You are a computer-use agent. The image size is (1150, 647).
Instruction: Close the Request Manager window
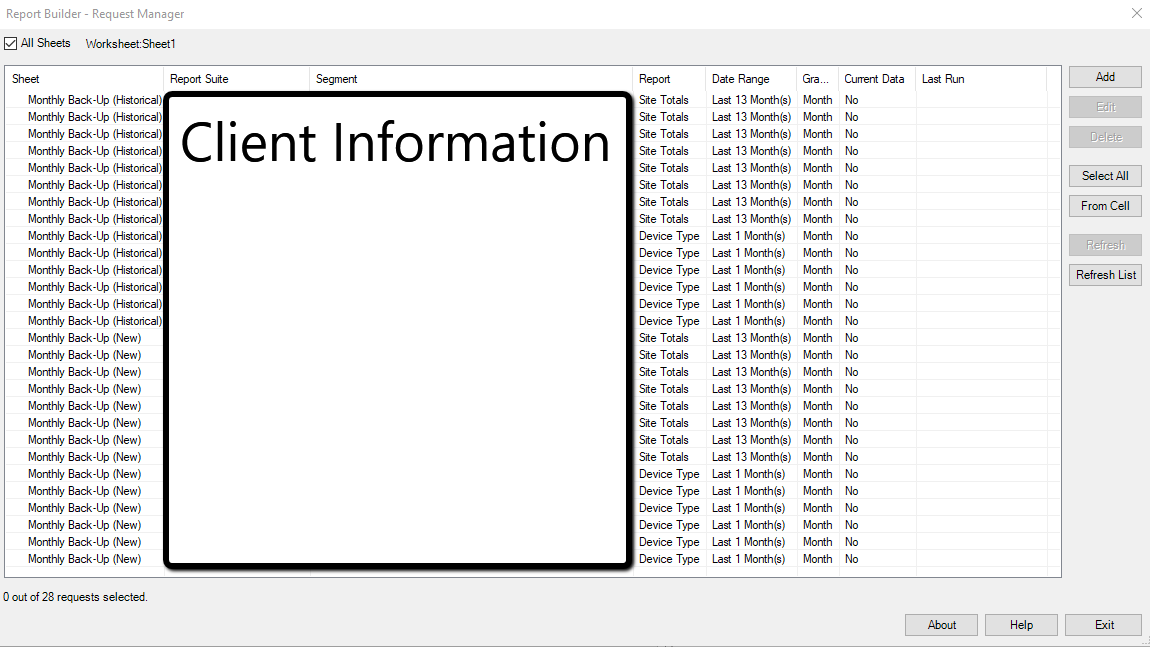pos(1136,14)
